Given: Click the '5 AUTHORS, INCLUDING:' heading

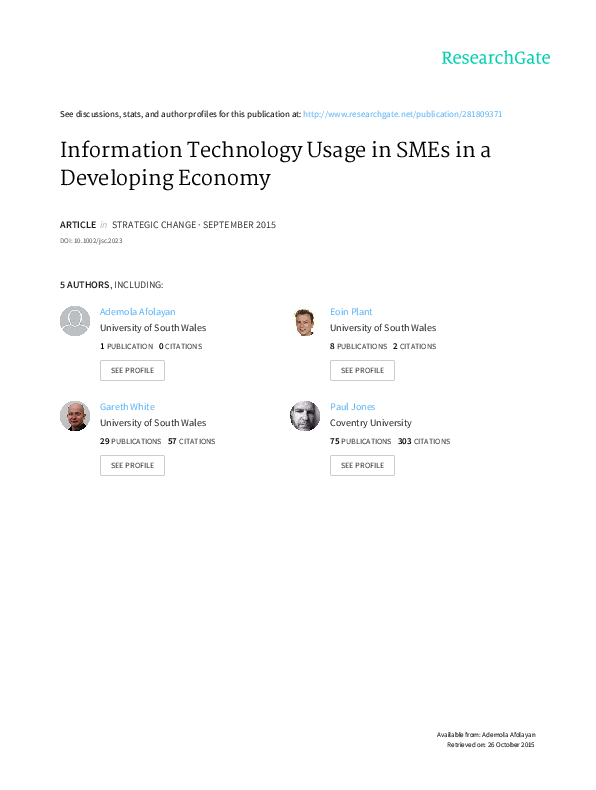Looking at the screenshot, I should coord(111,285).
